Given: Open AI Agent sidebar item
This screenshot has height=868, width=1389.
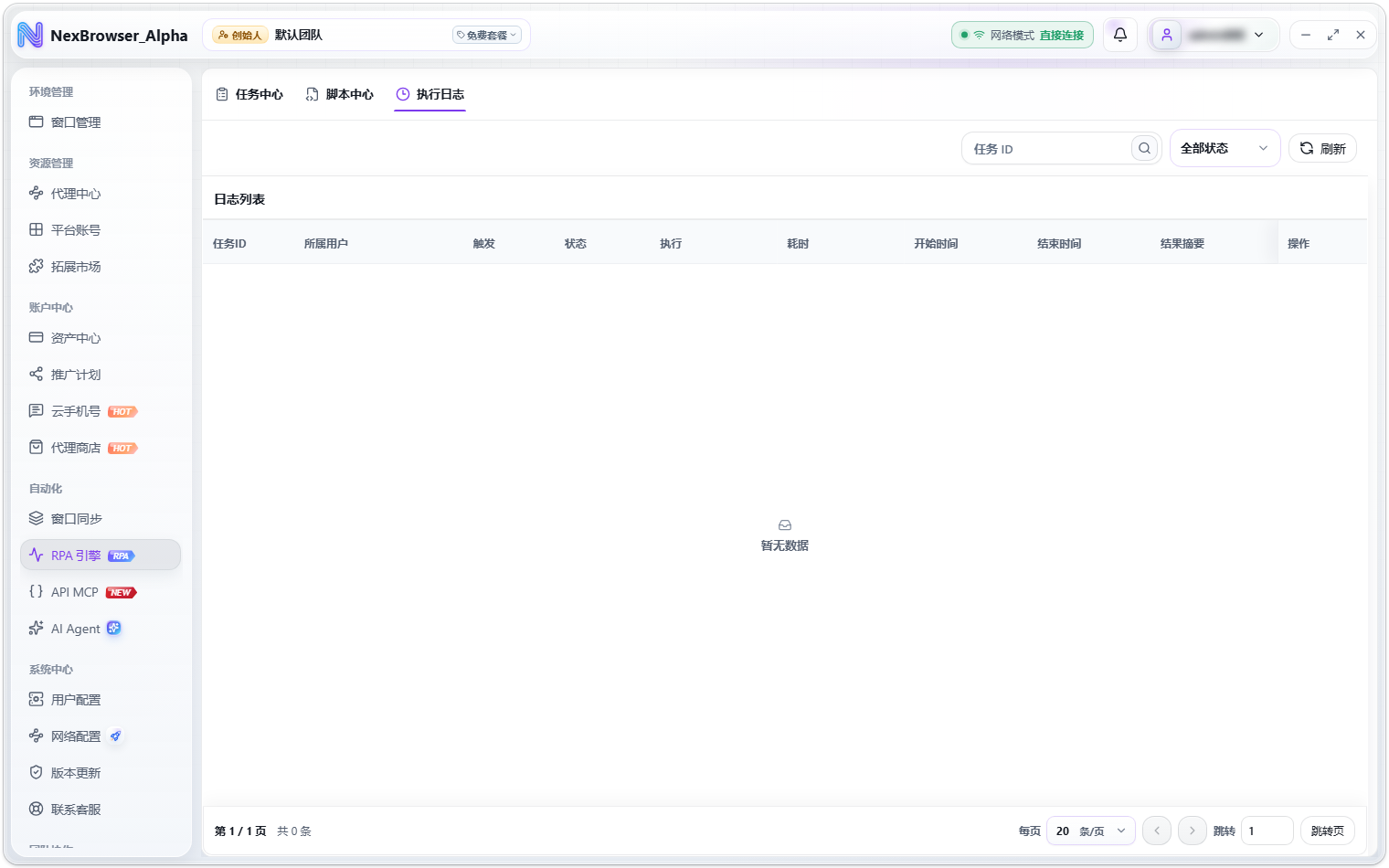Looking at the screenshot, I should pos(101,629).
